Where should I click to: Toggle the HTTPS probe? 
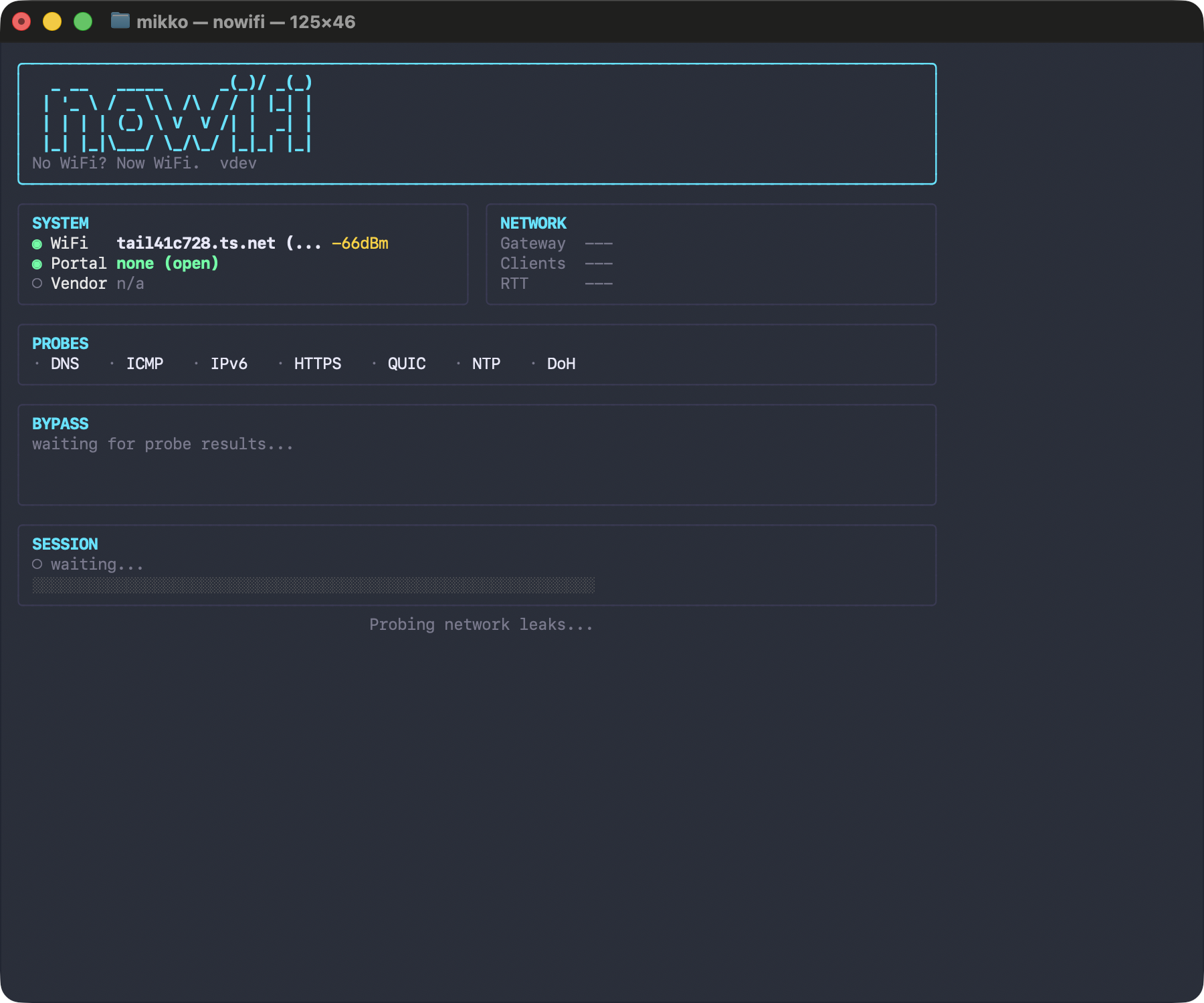(317, 364)
